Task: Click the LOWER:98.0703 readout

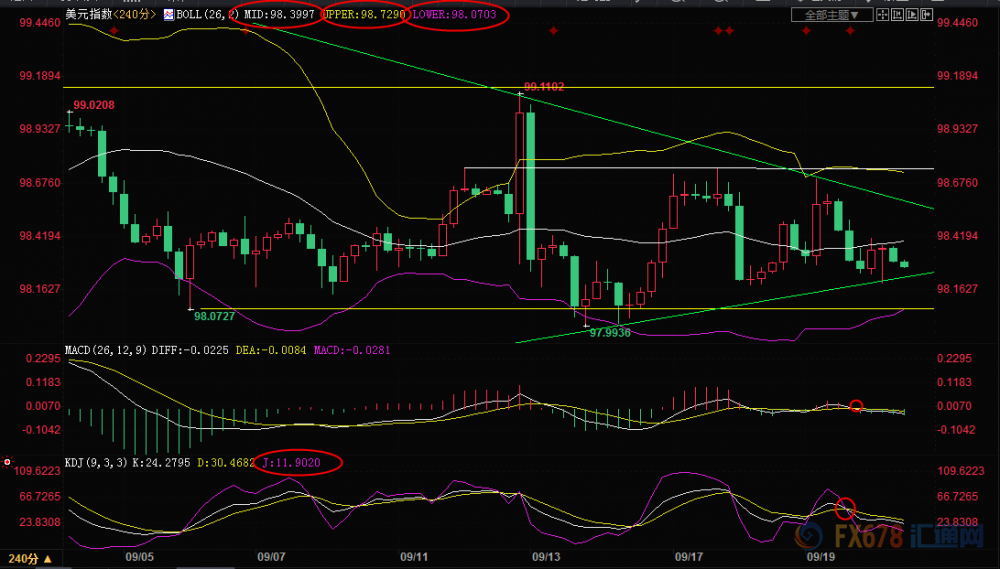Action: coord(454,14)
